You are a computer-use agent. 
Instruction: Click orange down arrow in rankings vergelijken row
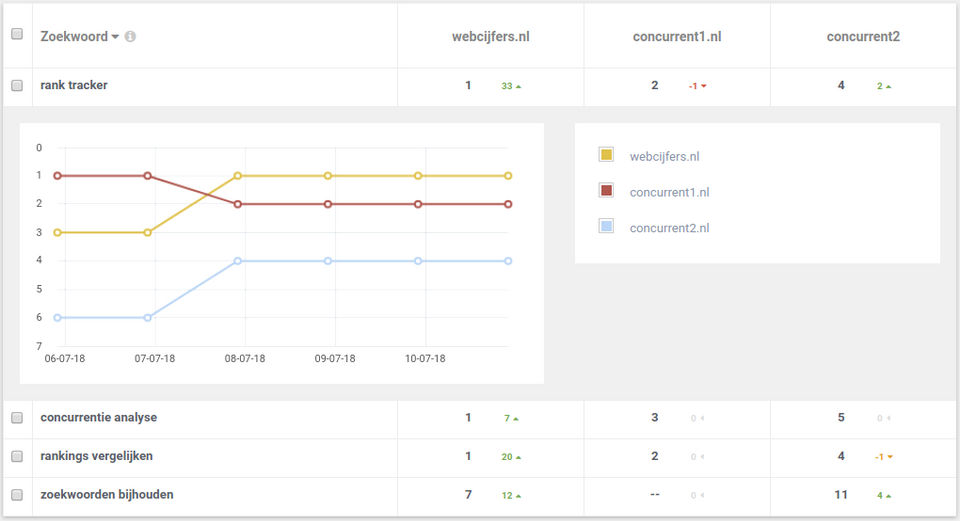click(x=890, y=457)
